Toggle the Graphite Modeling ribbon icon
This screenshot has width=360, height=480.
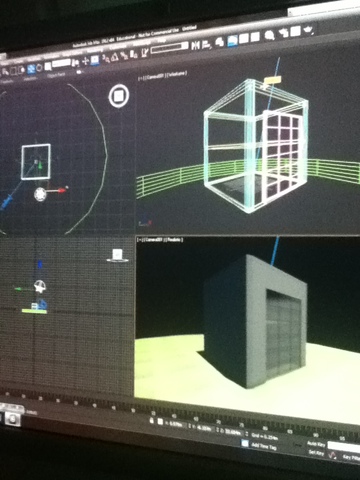[233, 41]
